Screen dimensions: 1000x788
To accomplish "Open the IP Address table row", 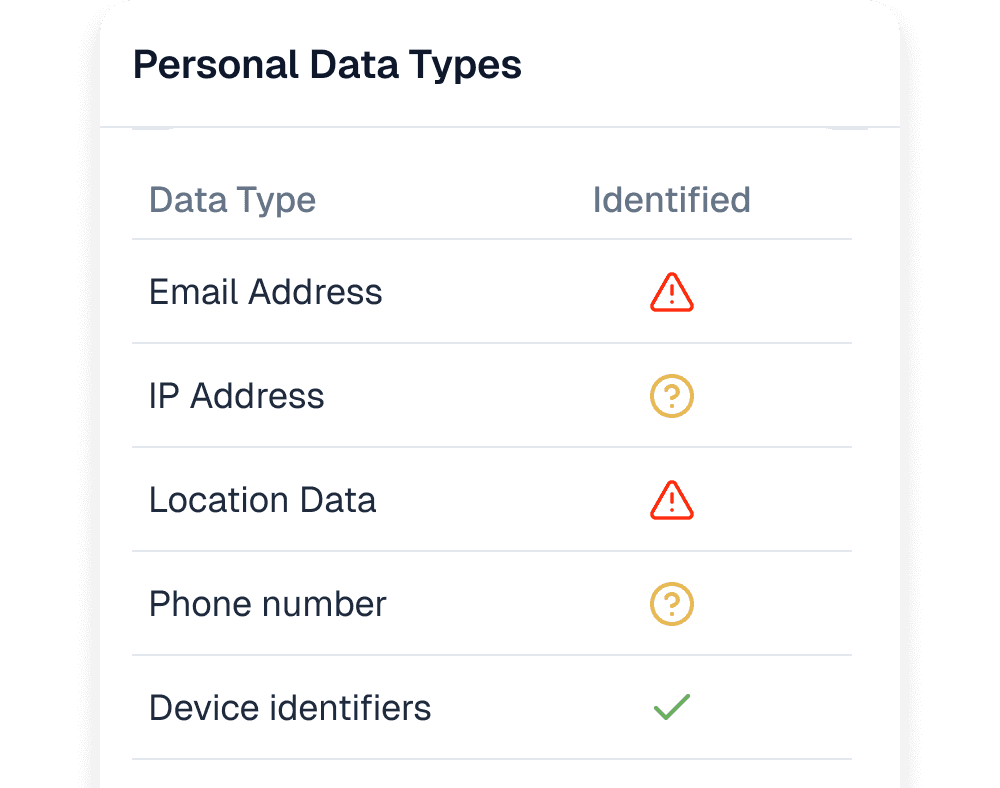I will (492, 396).
